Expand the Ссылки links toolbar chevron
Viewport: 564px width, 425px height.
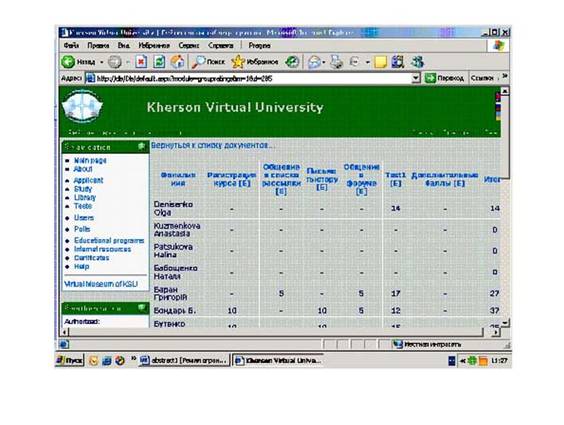click(x=505, y=76)
